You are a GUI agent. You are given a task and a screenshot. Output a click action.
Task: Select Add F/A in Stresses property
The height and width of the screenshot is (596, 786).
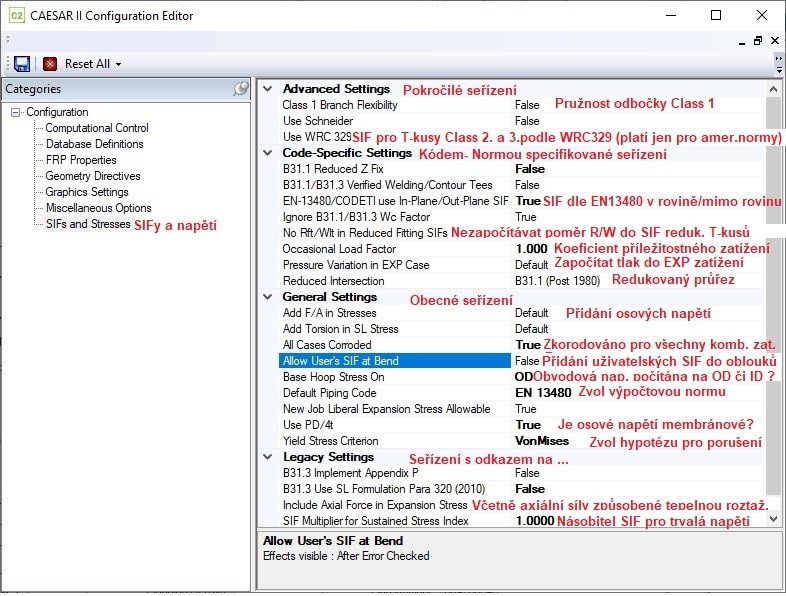[x=329, y=313]
